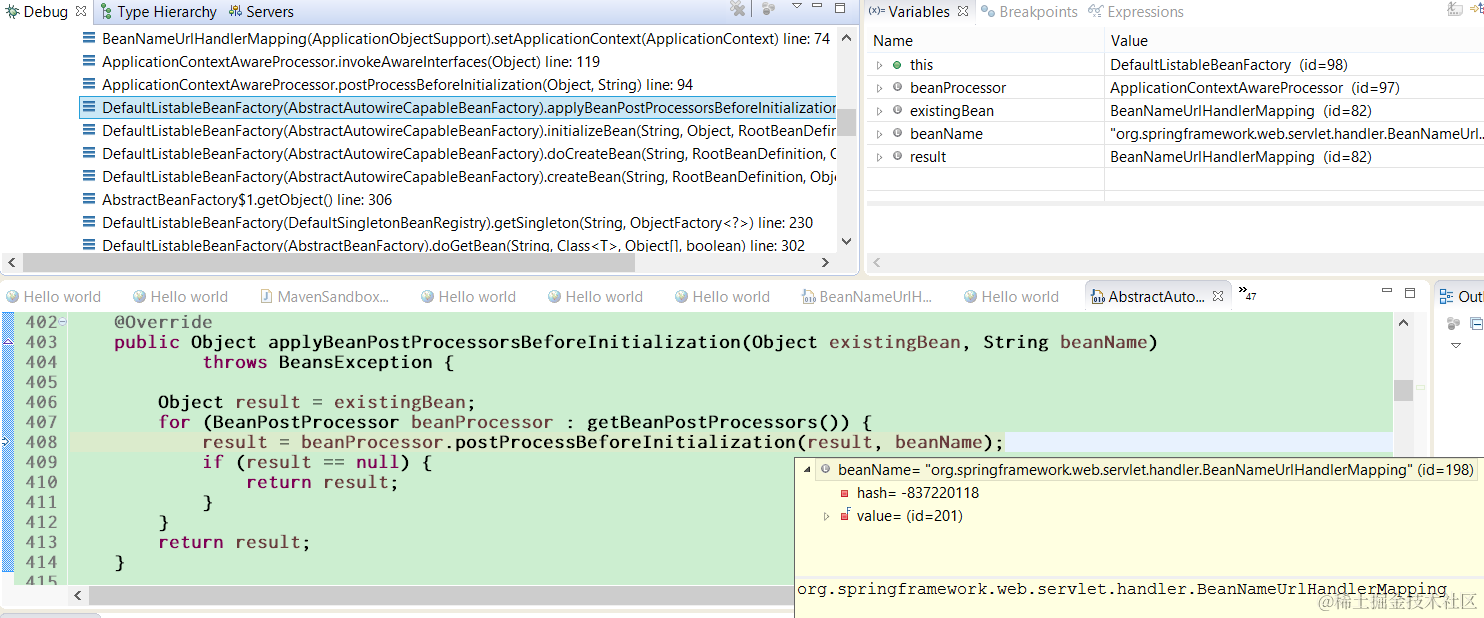1484x618 pixels.
Task: Click red field icon beside hash in popup
Action: (x=844, y=493)
